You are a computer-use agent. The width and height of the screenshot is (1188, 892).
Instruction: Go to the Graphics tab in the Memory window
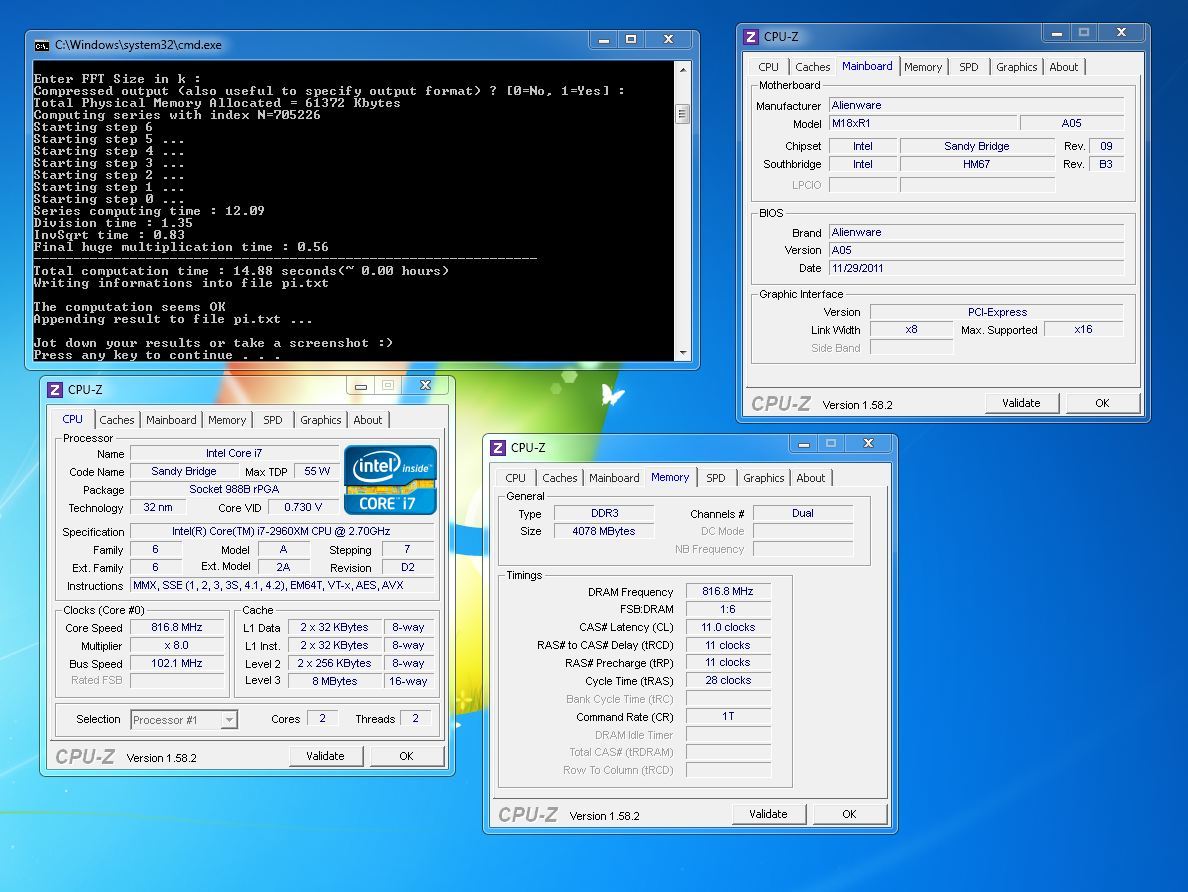click(763, 478)
